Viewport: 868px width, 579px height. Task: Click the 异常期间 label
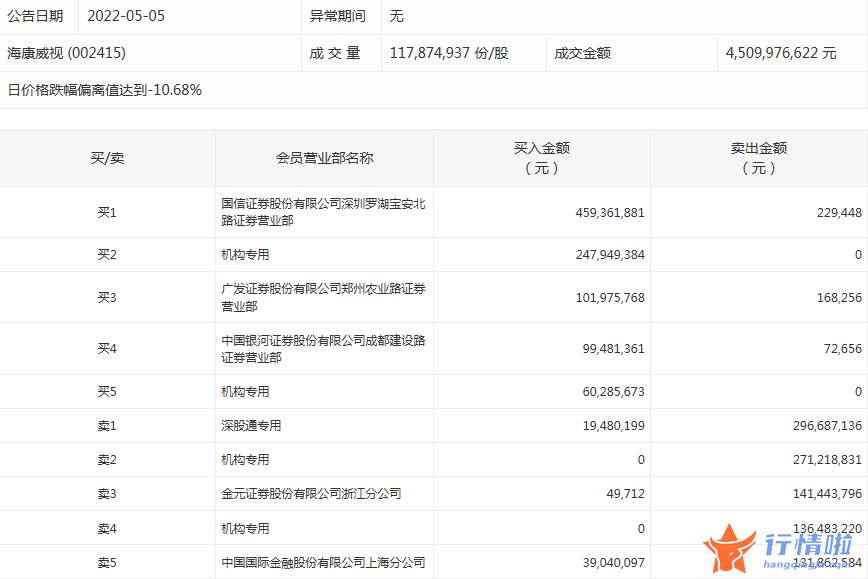coord(338,16)
